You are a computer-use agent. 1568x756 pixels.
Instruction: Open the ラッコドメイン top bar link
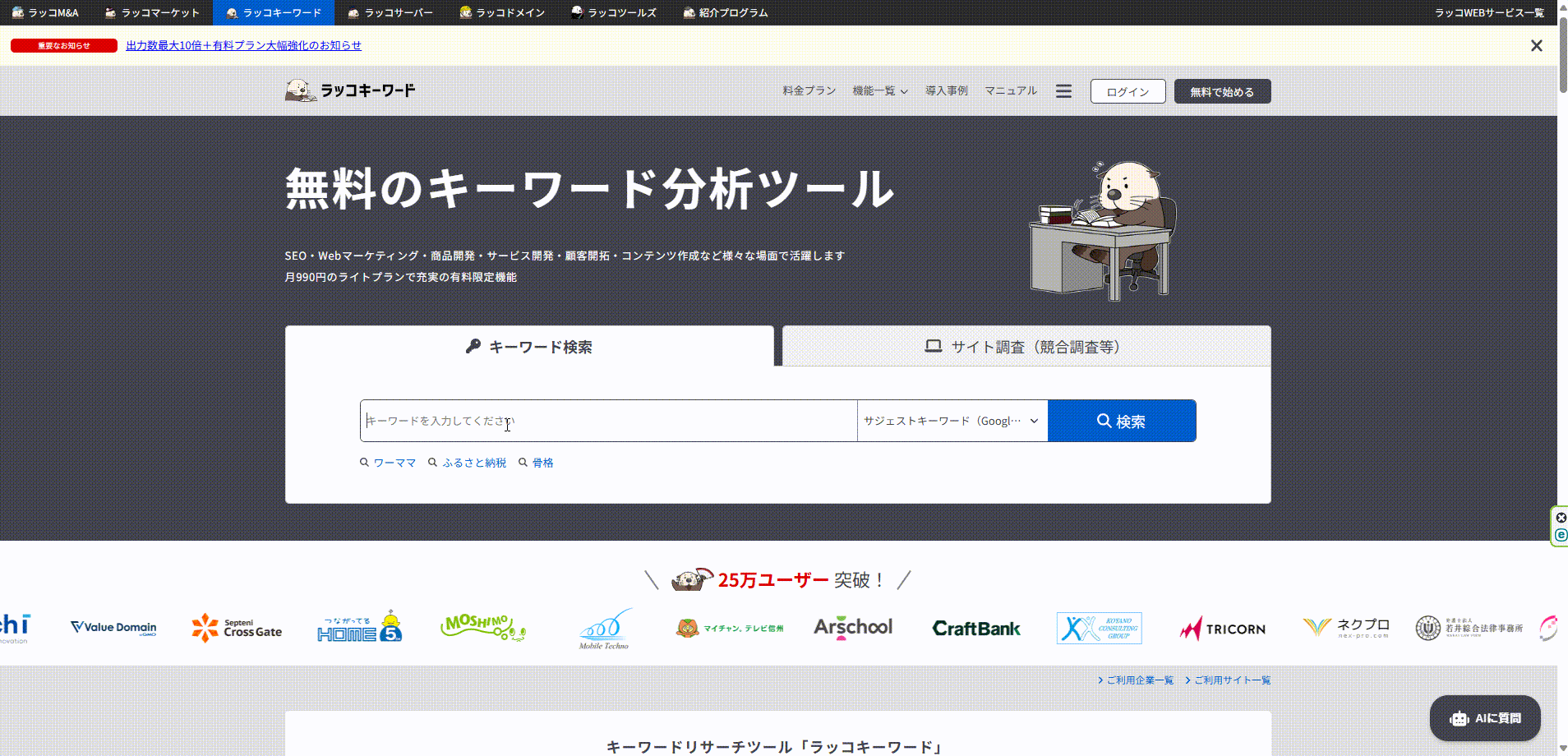tap(502, 12)
